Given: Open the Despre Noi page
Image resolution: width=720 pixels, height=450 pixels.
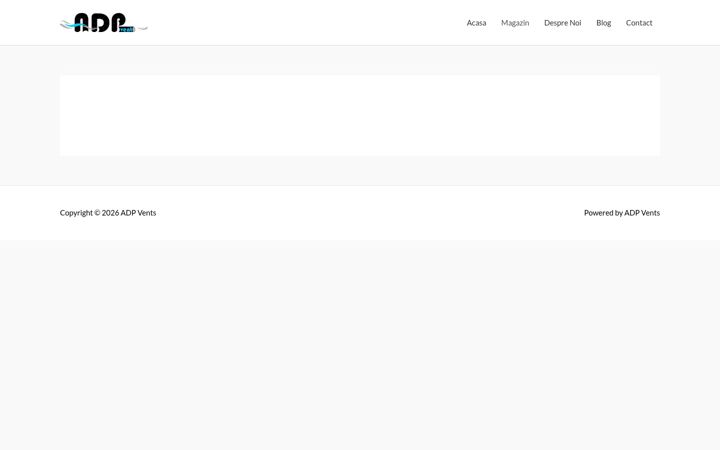Looking at the screenshot, I should tap(562, 22).
